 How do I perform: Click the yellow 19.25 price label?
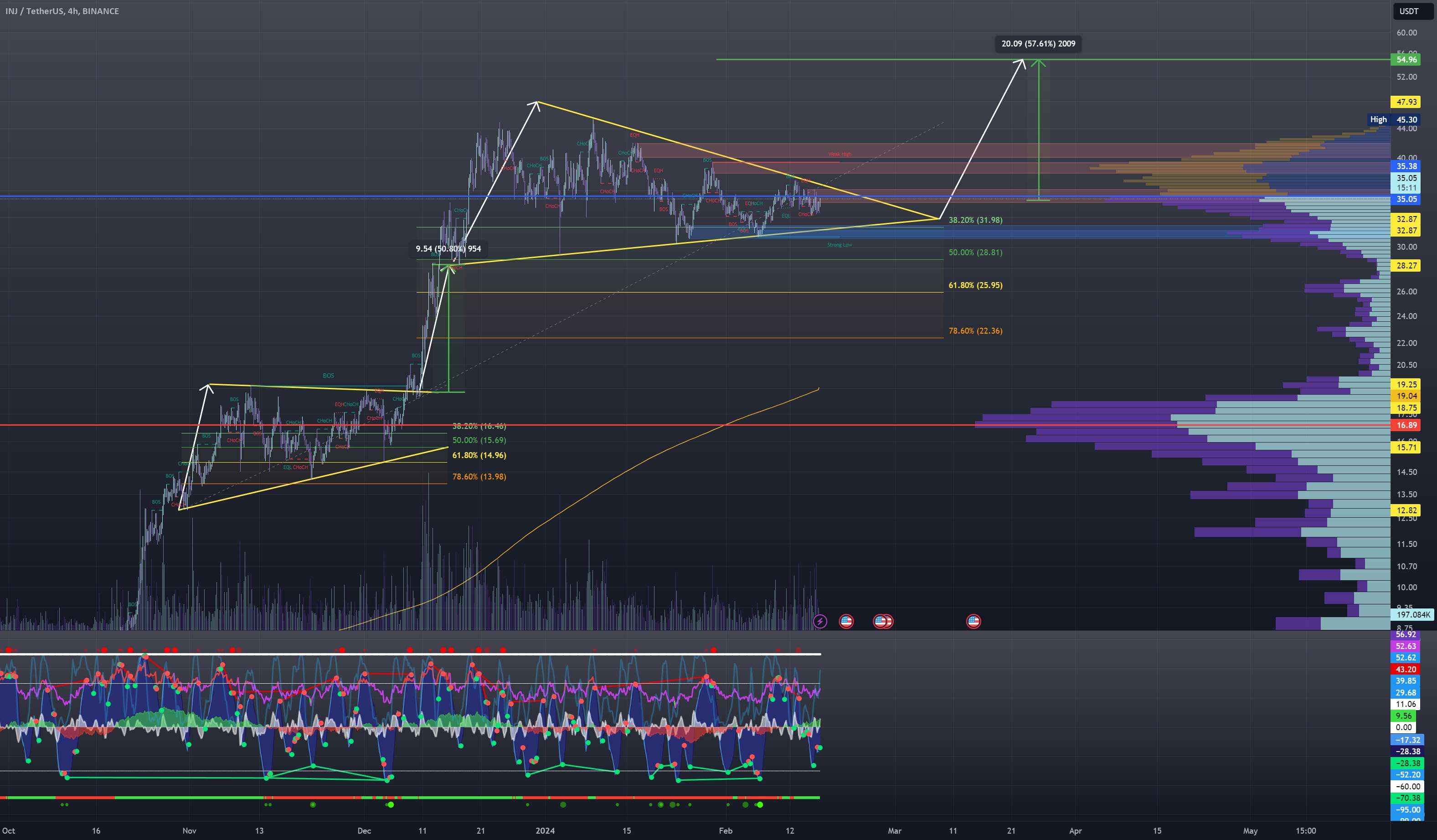pyautogui.click(x=1407, y=384)
